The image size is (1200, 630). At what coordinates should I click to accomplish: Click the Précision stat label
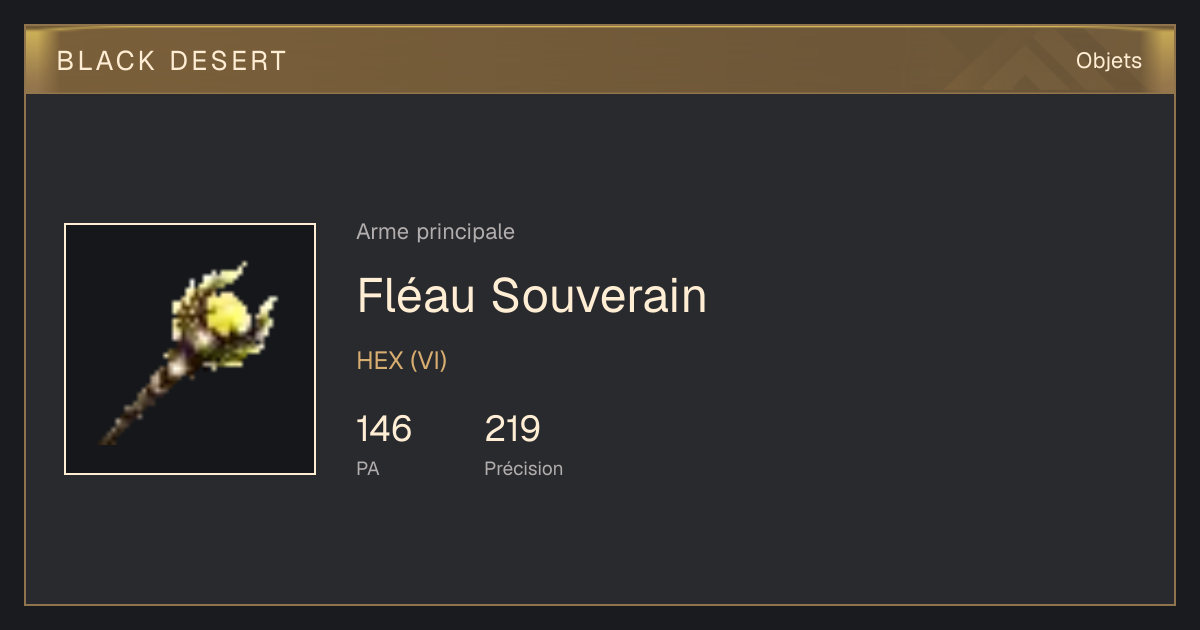523,468
